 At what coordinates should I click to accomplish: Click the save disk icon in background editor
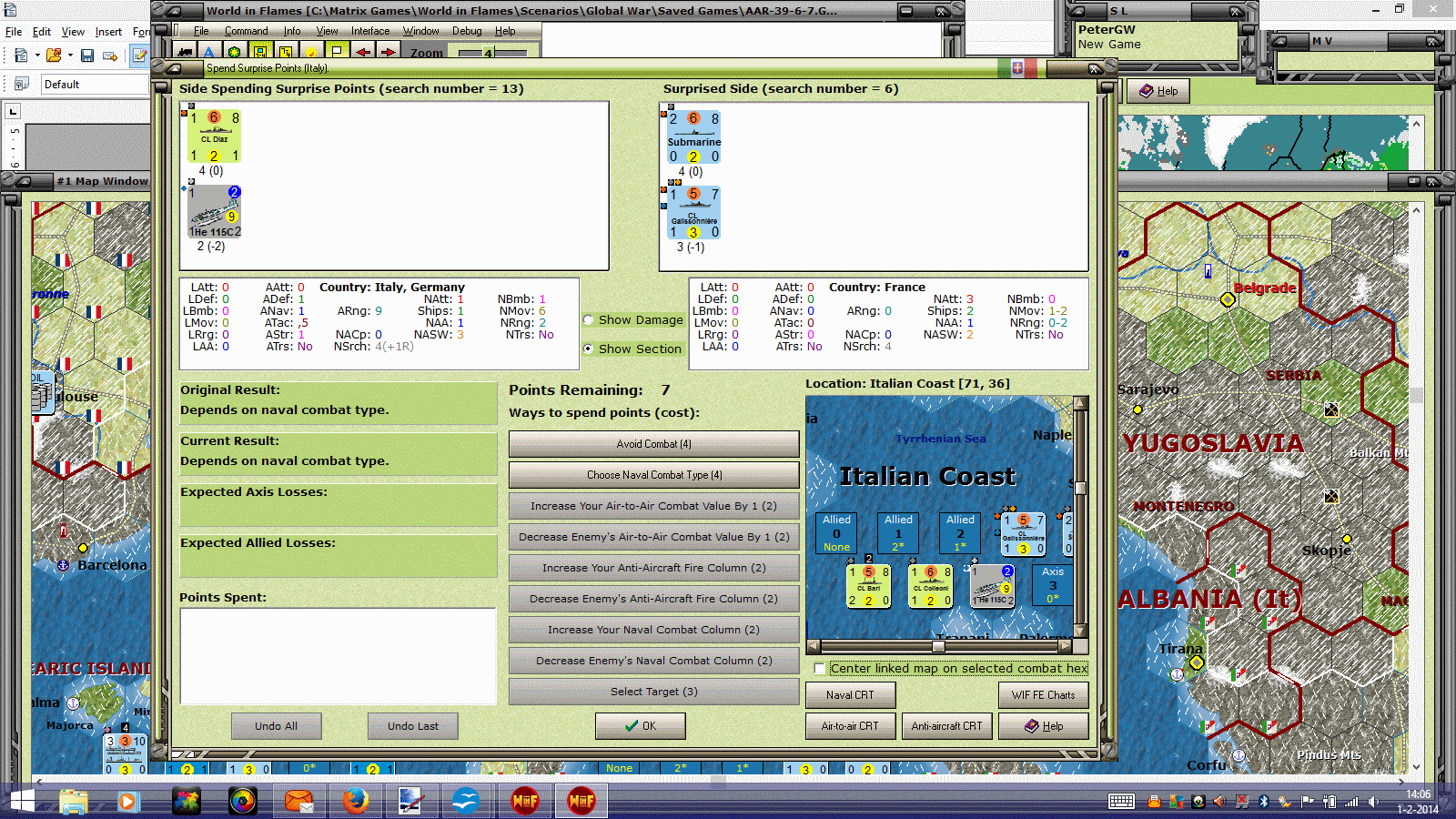coord(86,56)
